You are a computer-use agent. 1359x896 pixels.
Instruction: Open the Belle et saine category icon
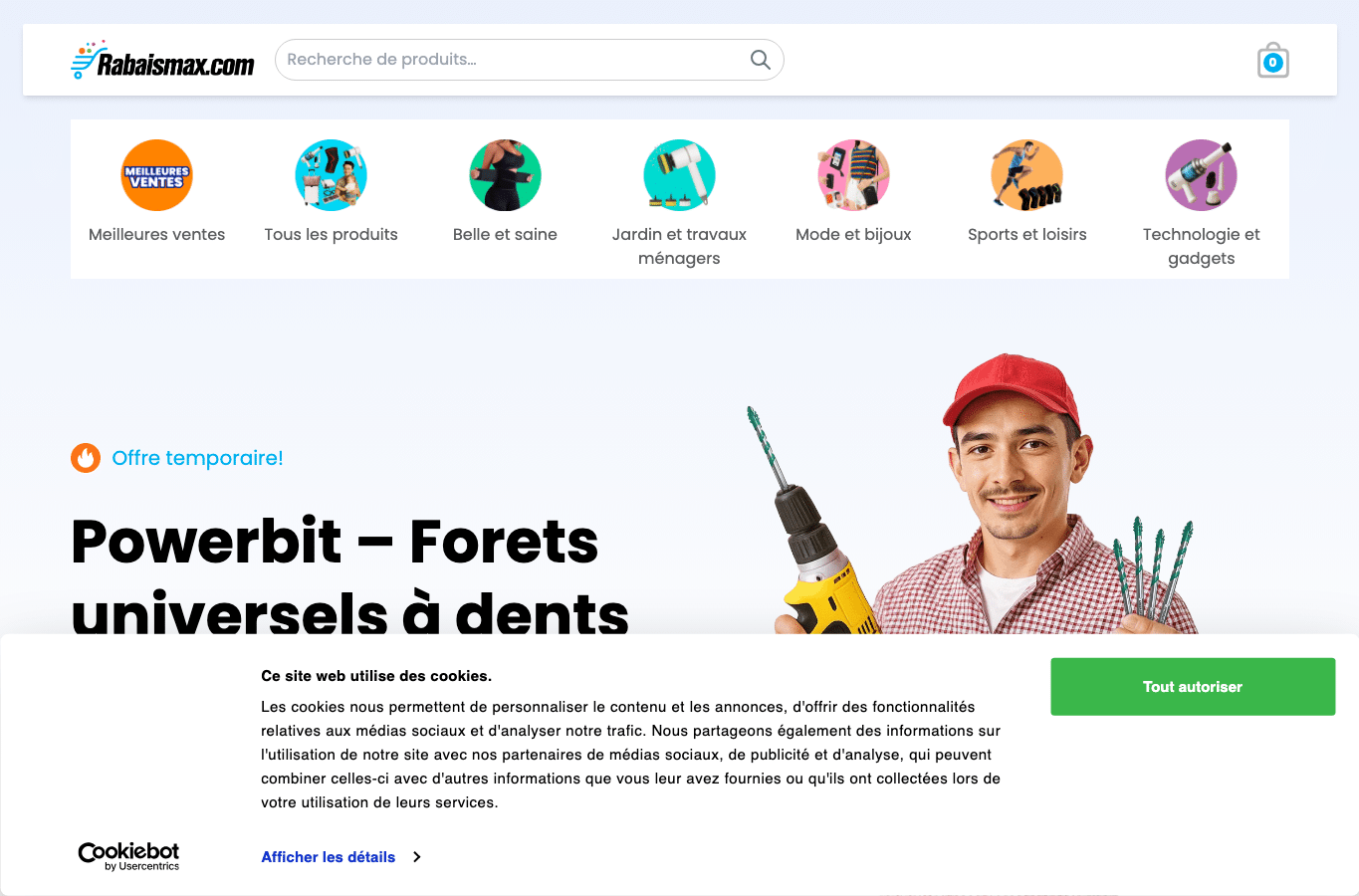(505, 175)
